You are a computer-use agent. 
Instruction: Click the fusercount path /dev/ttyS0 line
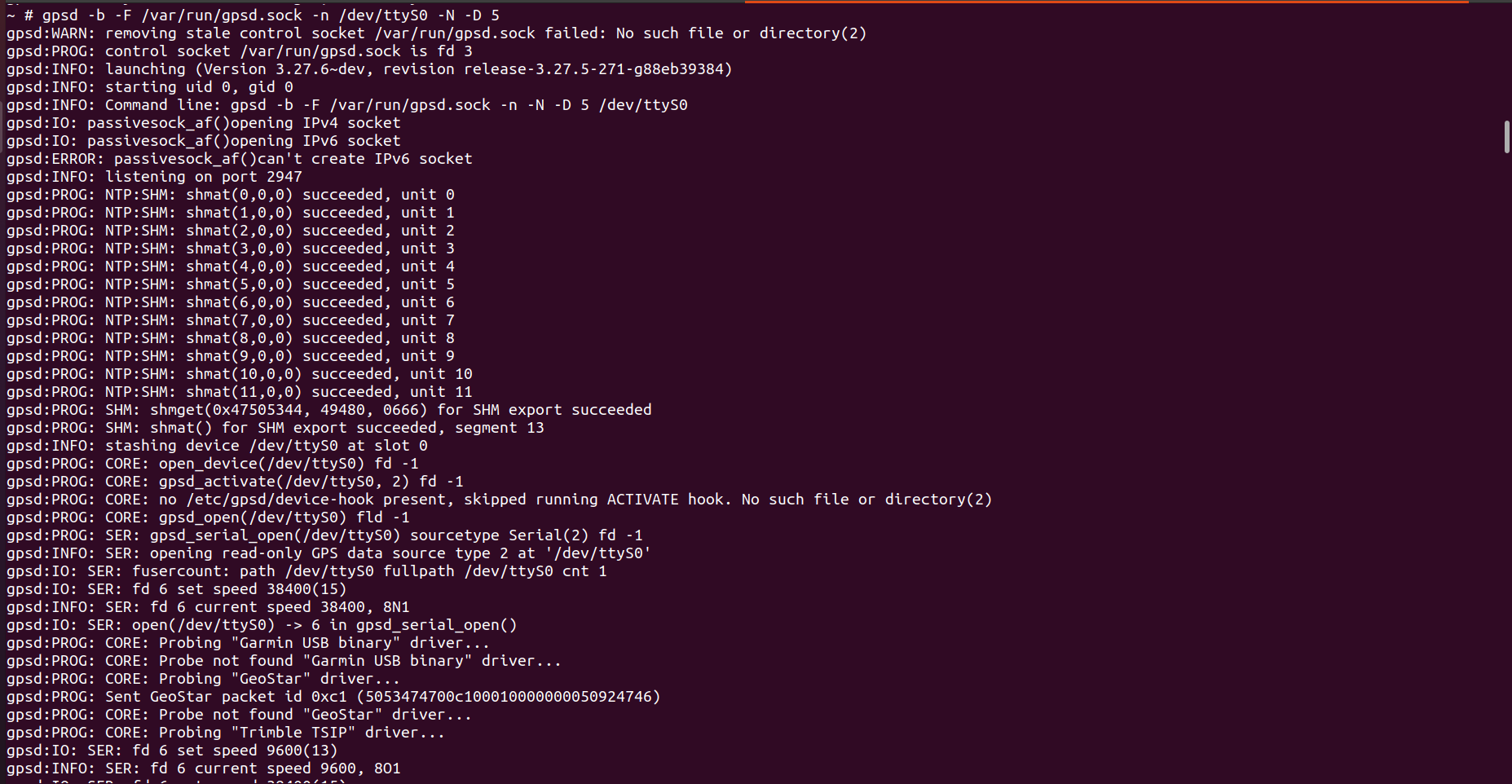(306, 571)
